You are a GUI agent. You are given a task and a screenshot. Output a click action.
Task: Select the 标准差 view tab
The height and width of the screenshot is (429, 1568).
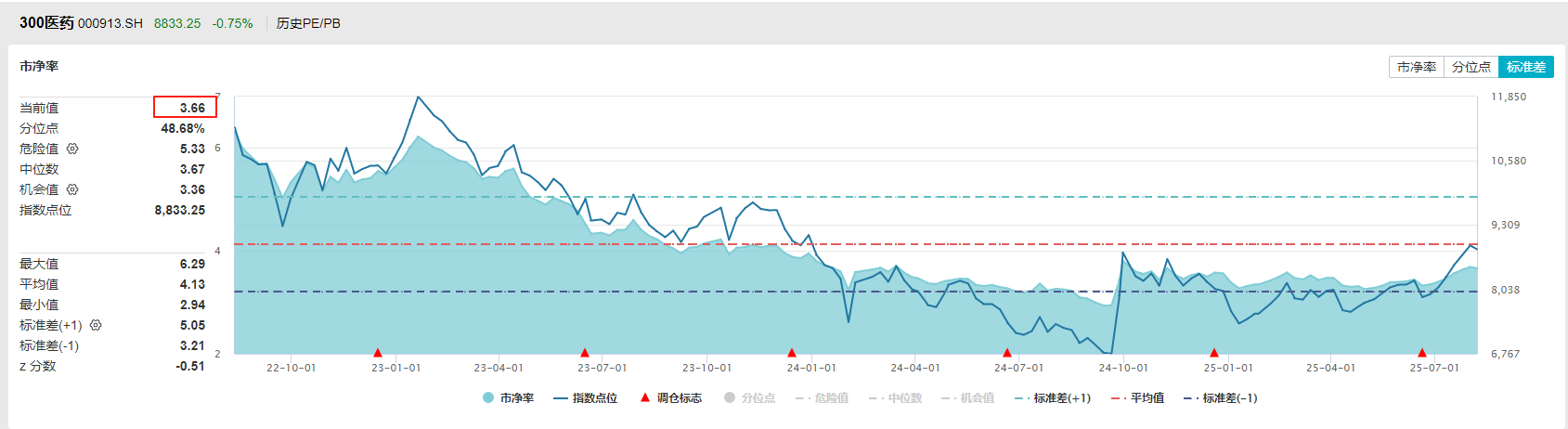[1526, 67]
